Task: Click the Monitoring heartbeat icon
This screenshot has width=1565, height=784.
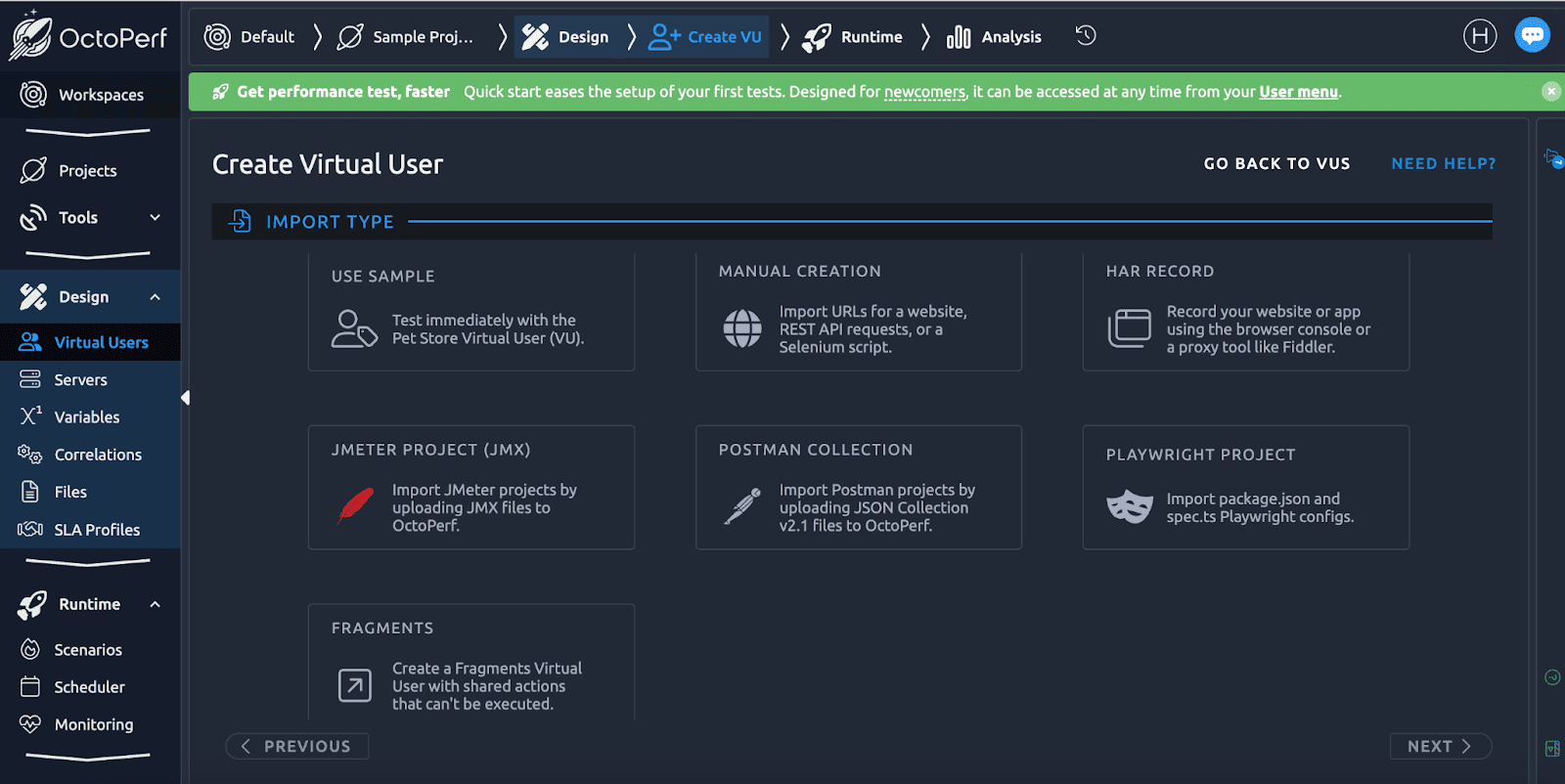Action: 30,724
